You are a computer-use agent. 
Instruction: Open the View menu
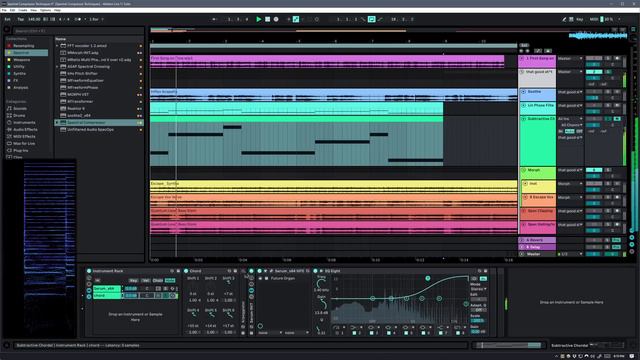click(x=33, y=10)
